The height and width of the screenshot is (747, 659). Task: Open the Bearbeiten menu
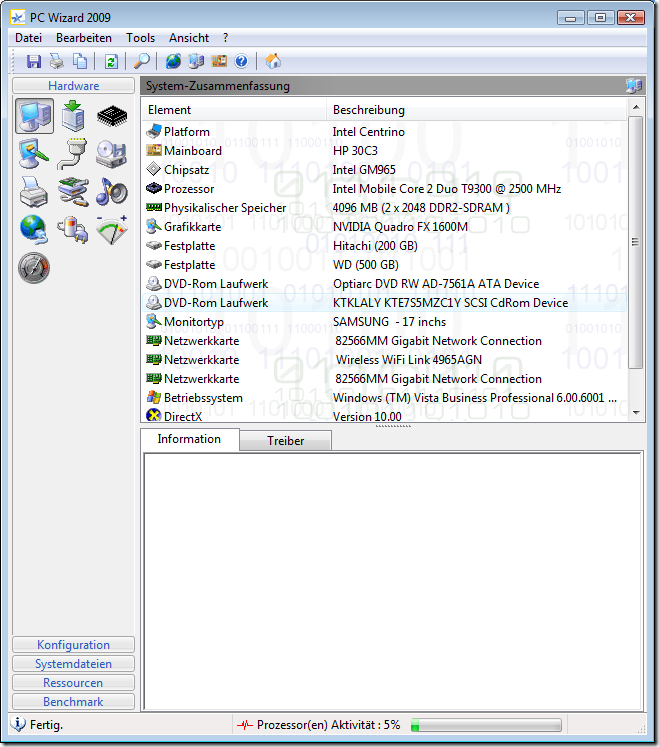tap(84, 38)
